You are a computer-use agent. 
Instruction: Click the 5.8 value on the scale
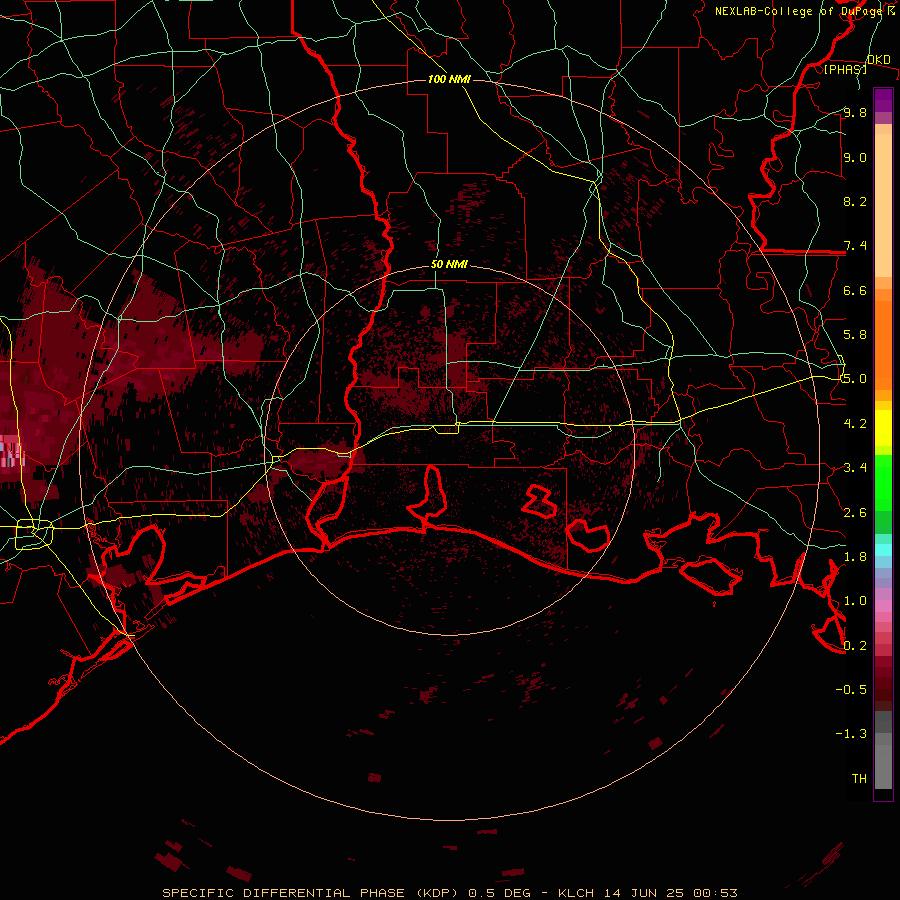pyautogui.click(x=855, y=335)
